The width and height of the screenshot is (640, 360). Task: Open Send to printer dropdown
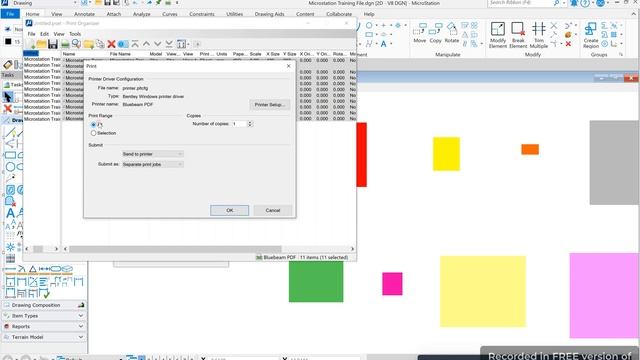click(x=152, y=154)
